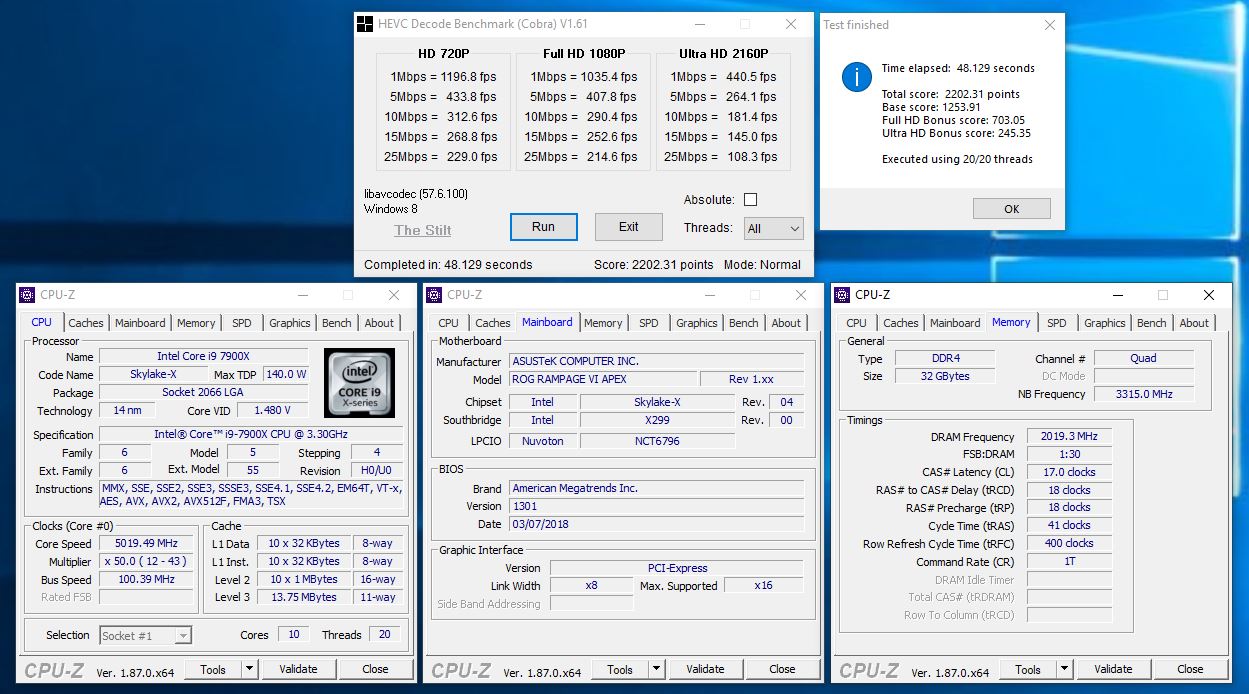Image resolution: width=1249 pixels, height=694 pixels.
Task: Click the HEVC Decode Benchmark window icon
Action: coord(366,24)
